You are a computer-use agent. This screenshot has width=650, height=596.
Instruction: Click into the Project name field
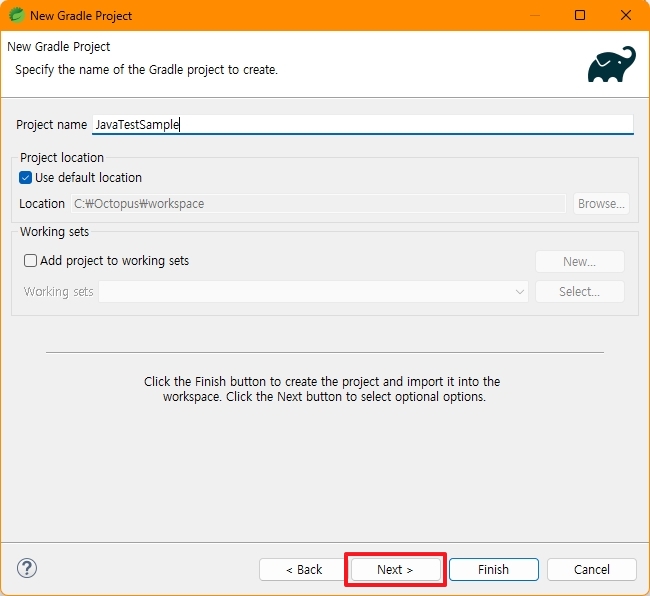coord(363,124)
